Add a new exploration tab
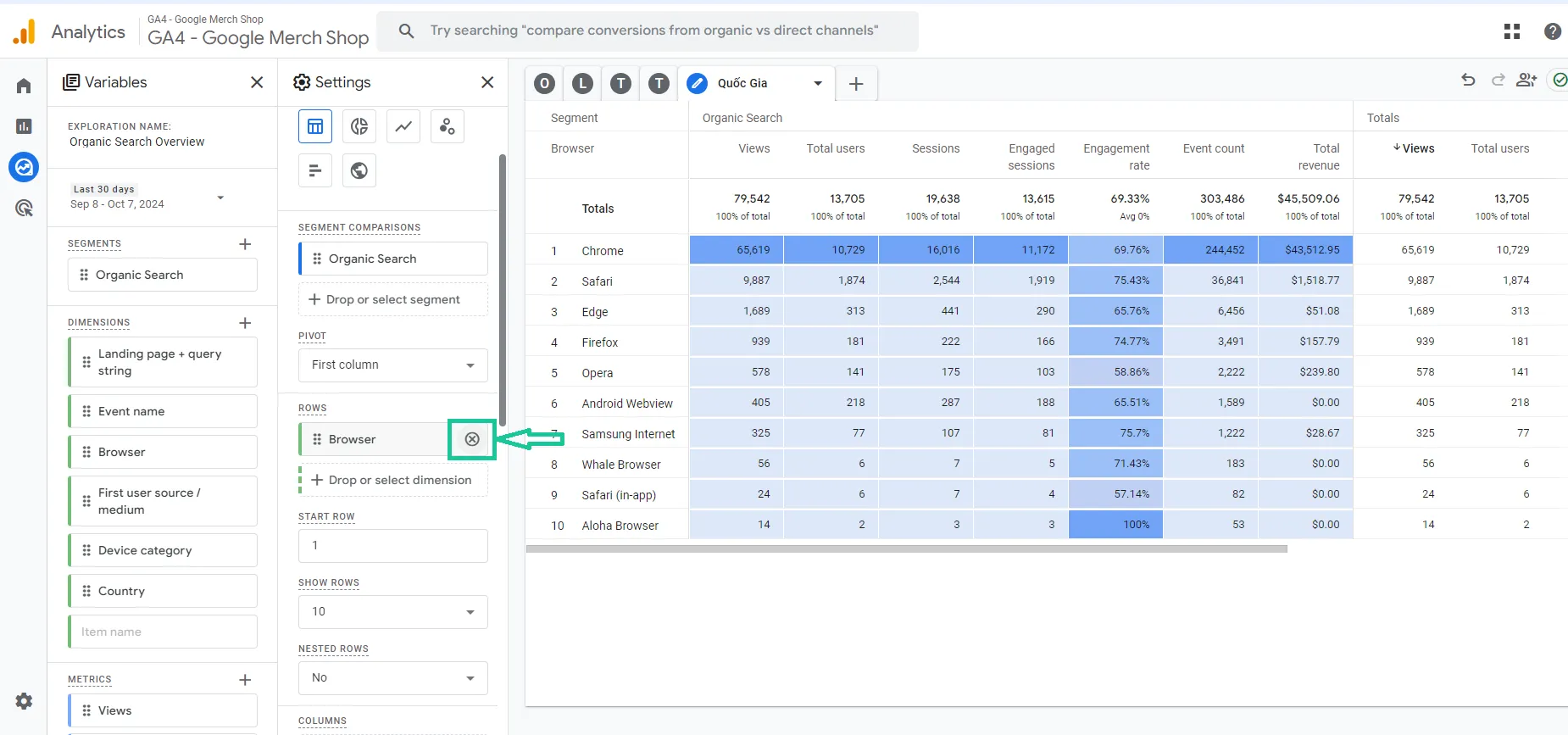Image resolution: width=1568 pixels, height=735 pixels. (856, 83)
